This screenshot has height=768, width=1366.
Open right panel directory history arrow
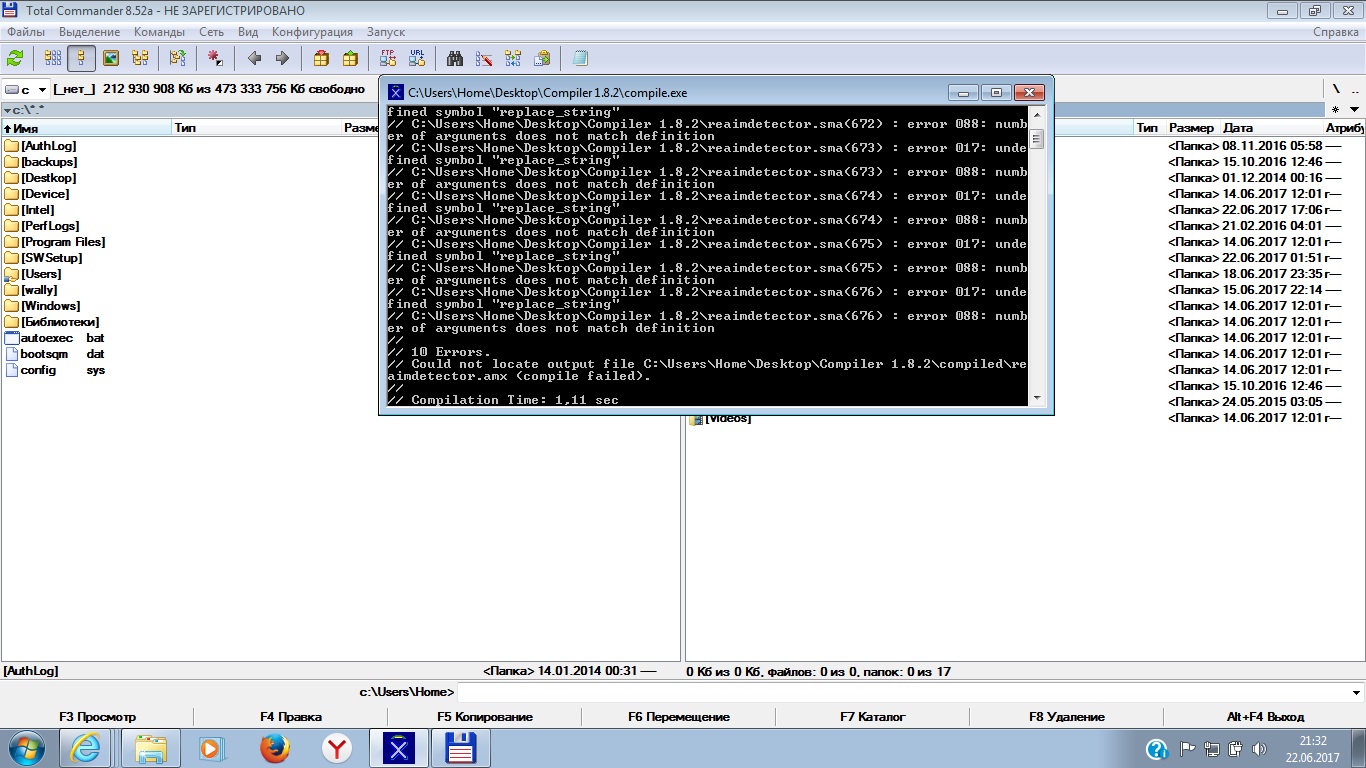1355,109
